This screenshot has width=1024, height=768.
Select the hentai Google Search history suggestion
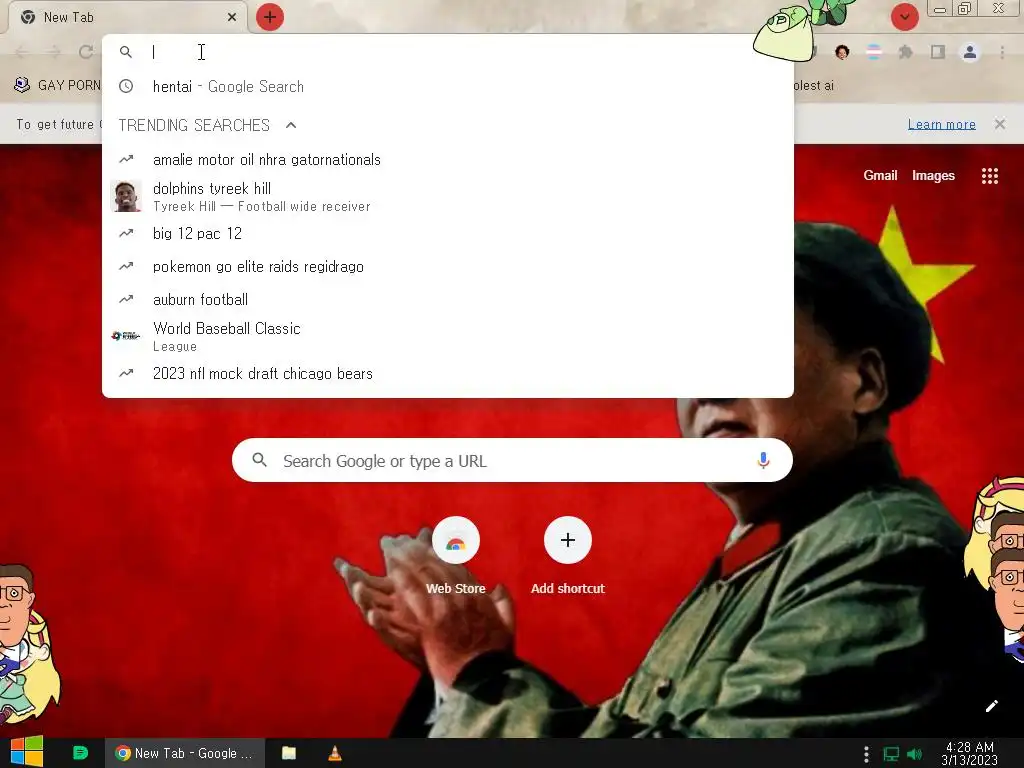(x=448, y=86)
